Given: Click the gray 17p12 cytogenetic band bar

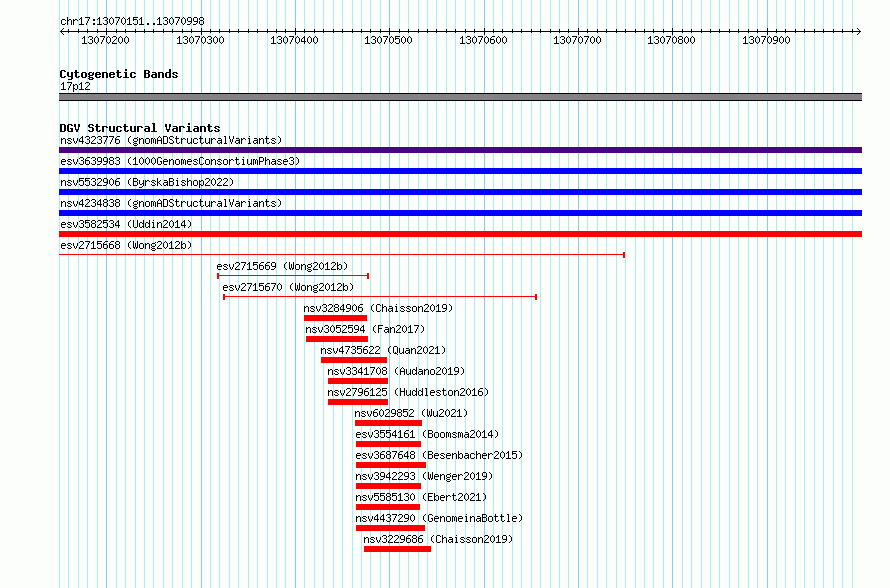Looking at the screenshot, I should 460,97.
